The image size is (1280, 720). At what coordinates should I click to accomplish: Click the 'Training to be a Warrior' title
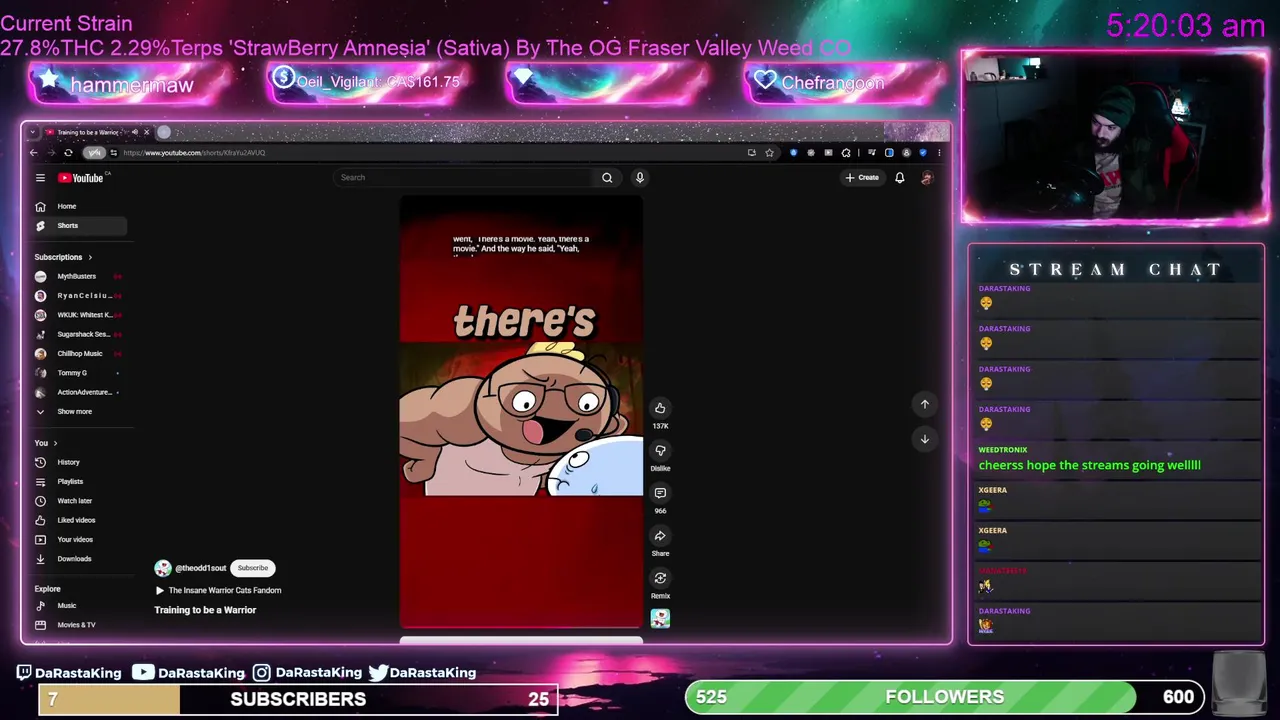[x=205, y=610]
